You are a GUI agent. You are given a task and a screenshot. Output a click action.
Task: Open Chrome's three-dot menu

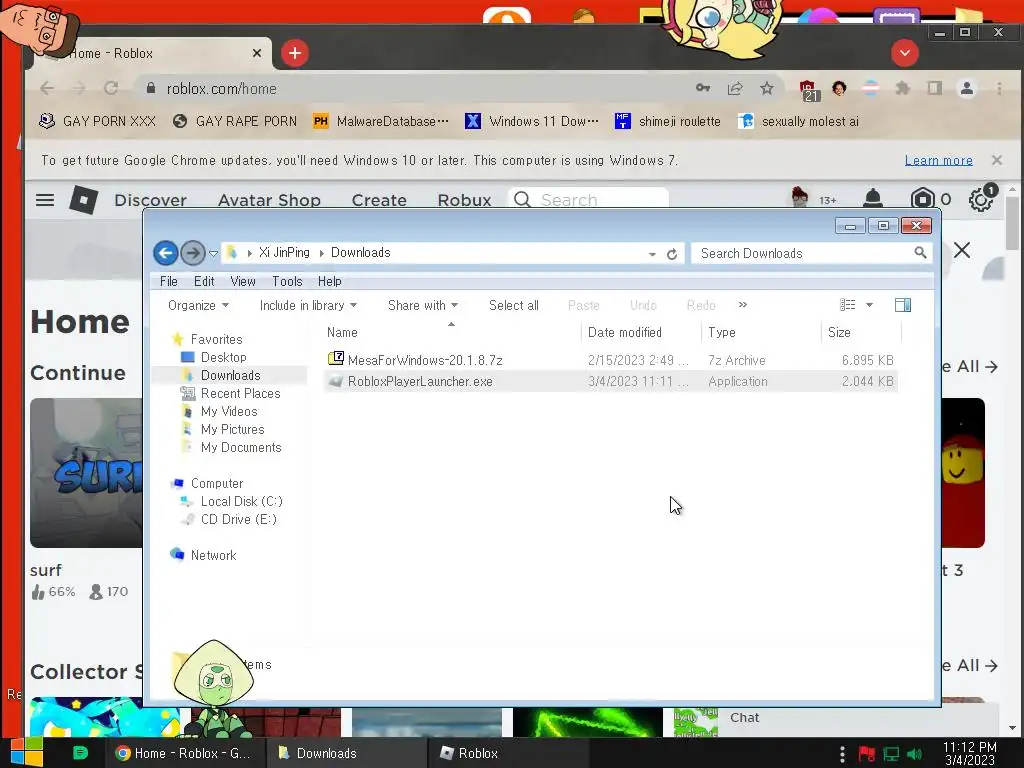point(999,88)
